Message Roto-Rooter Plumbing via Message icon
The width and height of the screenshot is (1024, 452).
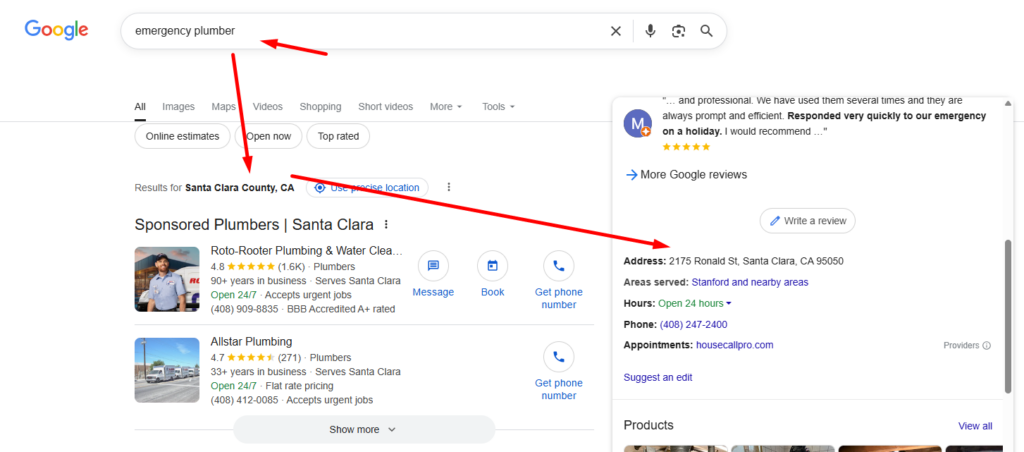pyautogui.click(x=433, y=267)
